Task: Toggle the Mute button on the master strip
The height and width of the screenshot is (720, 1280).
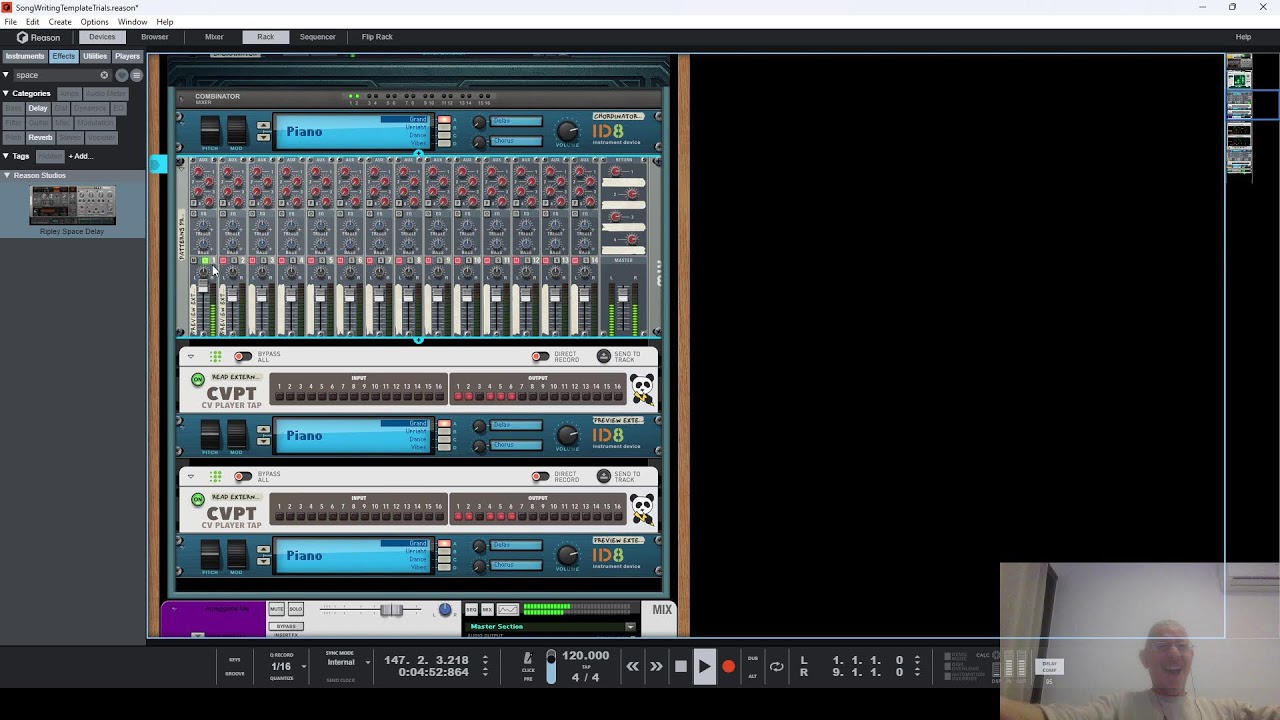Action: pyautogui.click(x=277, y=609)
